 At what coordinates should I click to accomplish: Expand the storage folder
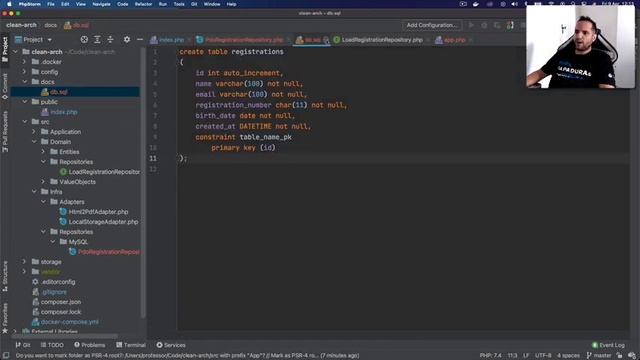point(24,262)
